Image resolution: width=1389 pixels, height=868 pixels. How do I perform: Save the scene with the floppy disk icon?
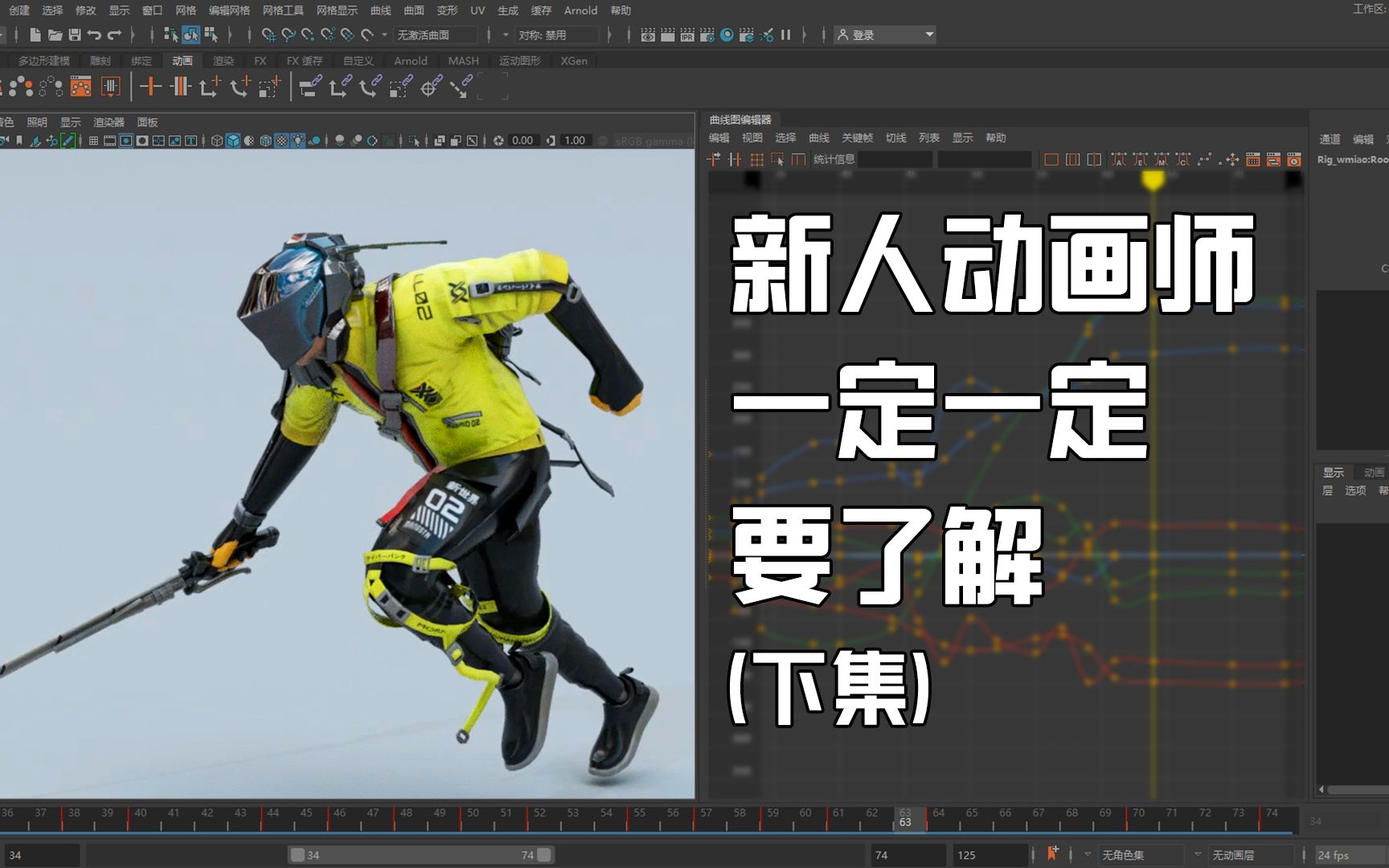75,35
